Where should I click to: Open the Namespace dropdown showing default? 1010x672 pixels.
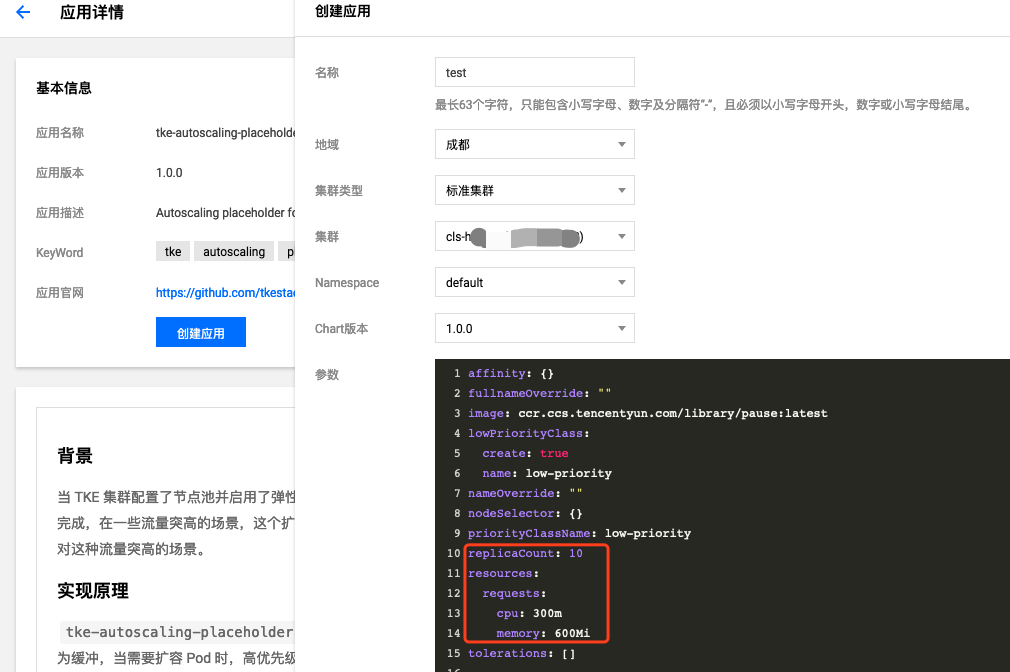pyautogui.click(x=534, y=282)
